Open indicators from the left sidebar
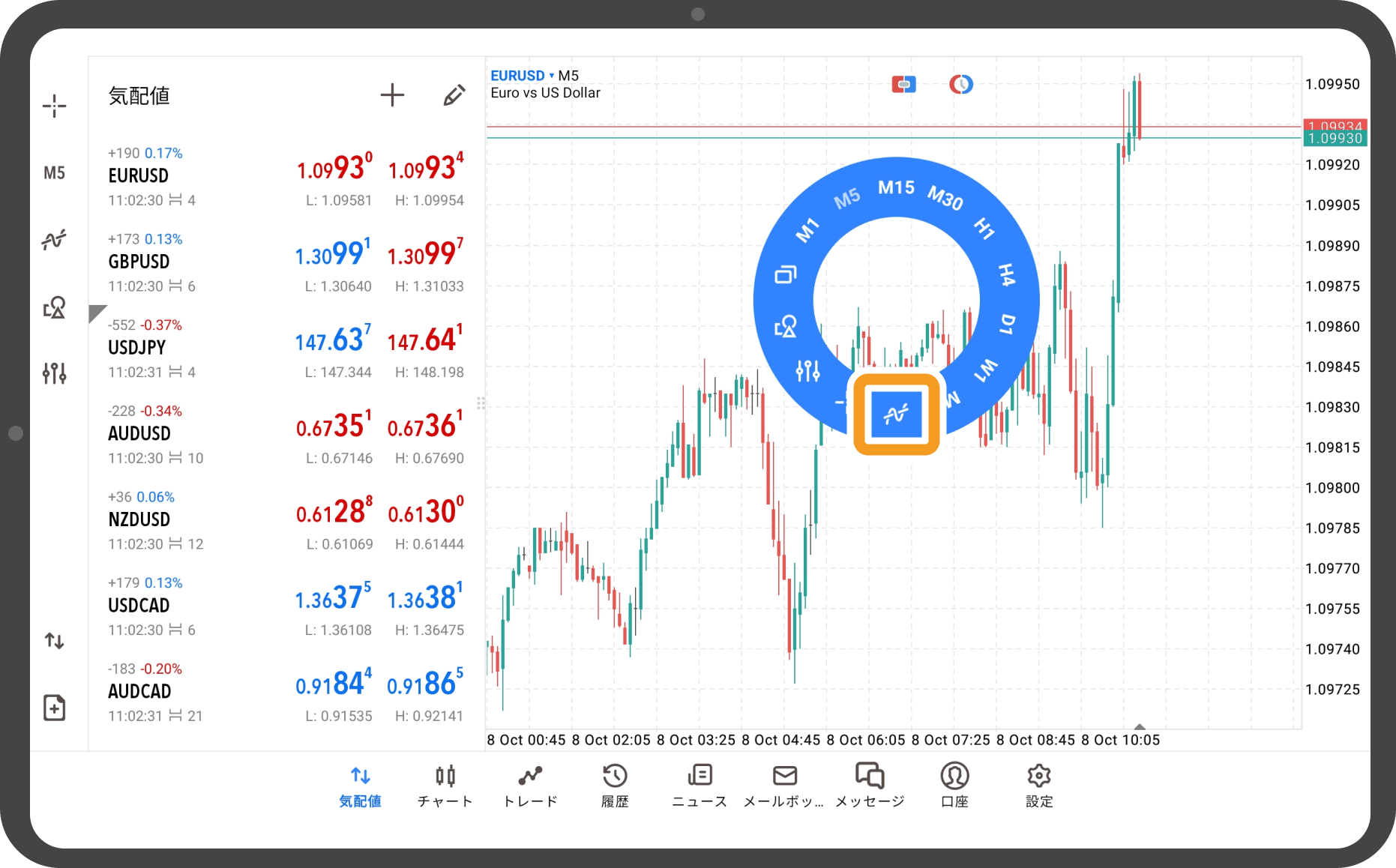Image resolution: width=1396 pixels, height=868 pixels. tap(54, 240)
